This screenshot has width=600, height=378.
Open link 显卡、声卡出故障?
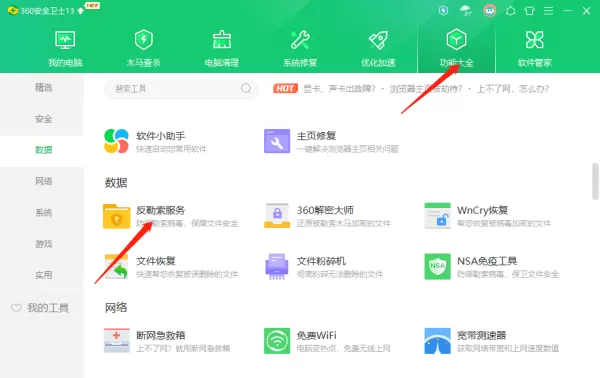pyautogui.click(x=339, y=89)
